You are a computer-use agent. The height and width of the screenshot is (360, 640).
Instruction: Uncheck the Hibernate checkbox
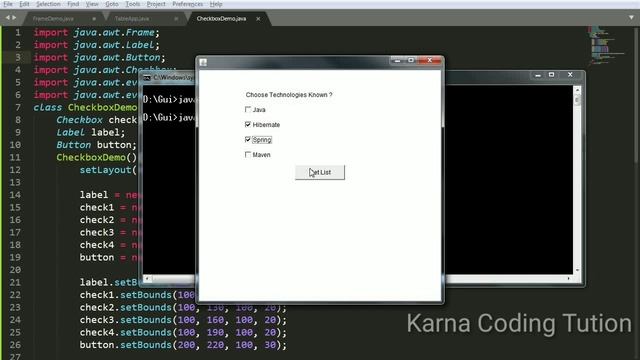pos(248,124)
